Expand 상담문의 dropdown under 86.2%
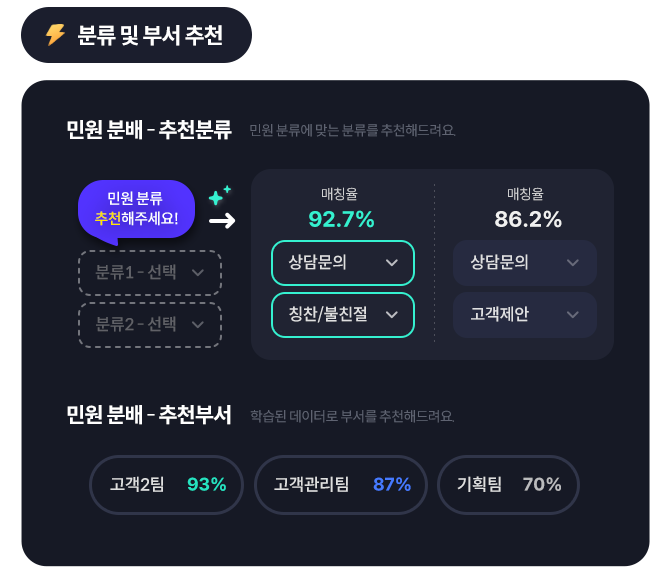Image resolution: width=670 pixels, height=580 pixels. pyautogui.click(x=524, y=263)
